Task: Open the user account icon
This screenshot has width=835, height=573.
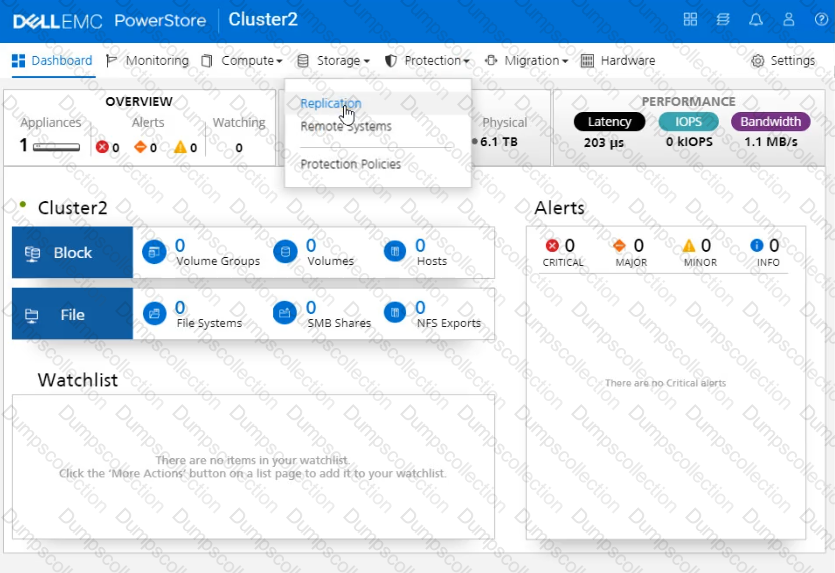Action: tap(789, 20)
